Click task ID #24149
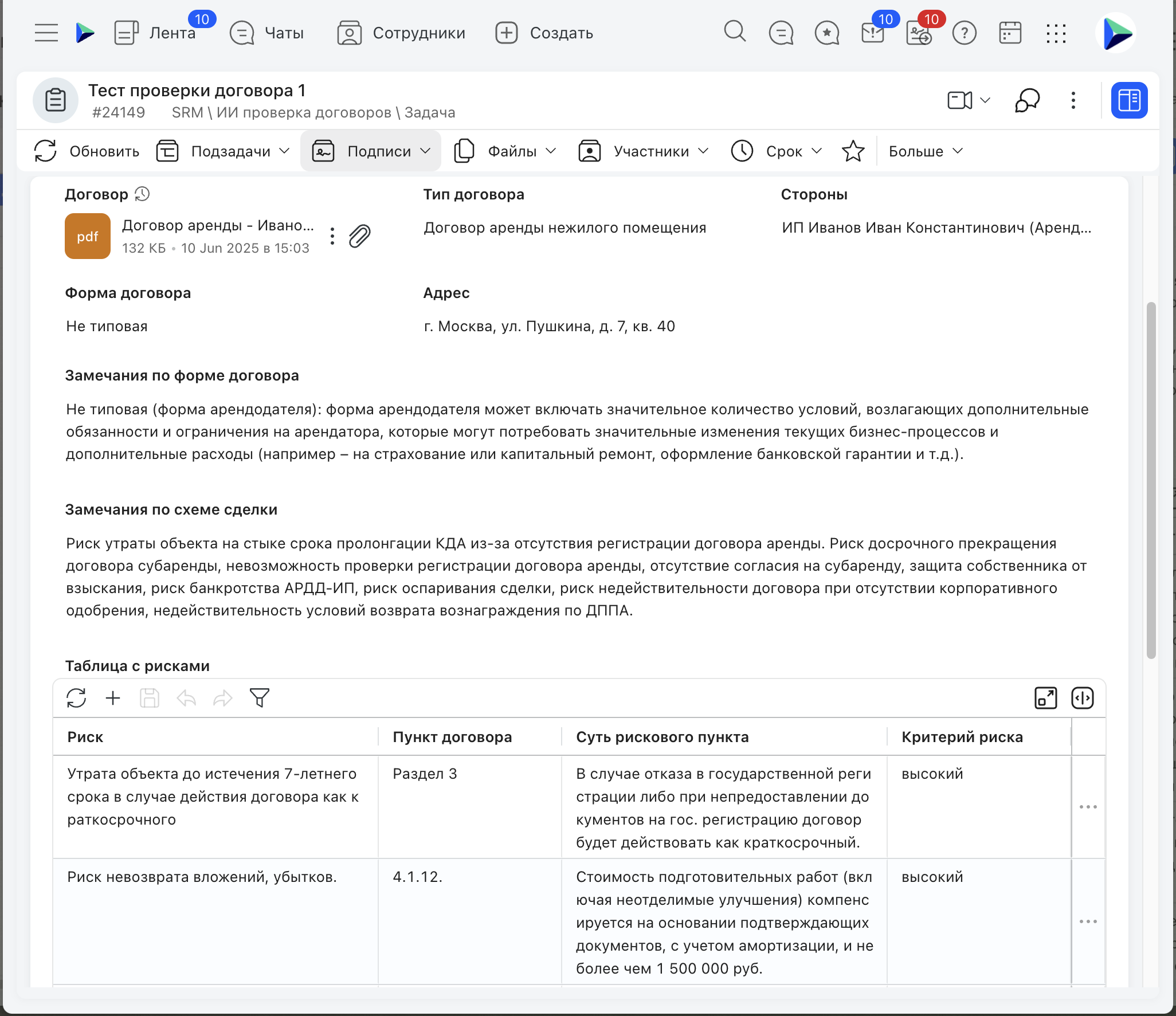1176x1016 pixels. 119,112
